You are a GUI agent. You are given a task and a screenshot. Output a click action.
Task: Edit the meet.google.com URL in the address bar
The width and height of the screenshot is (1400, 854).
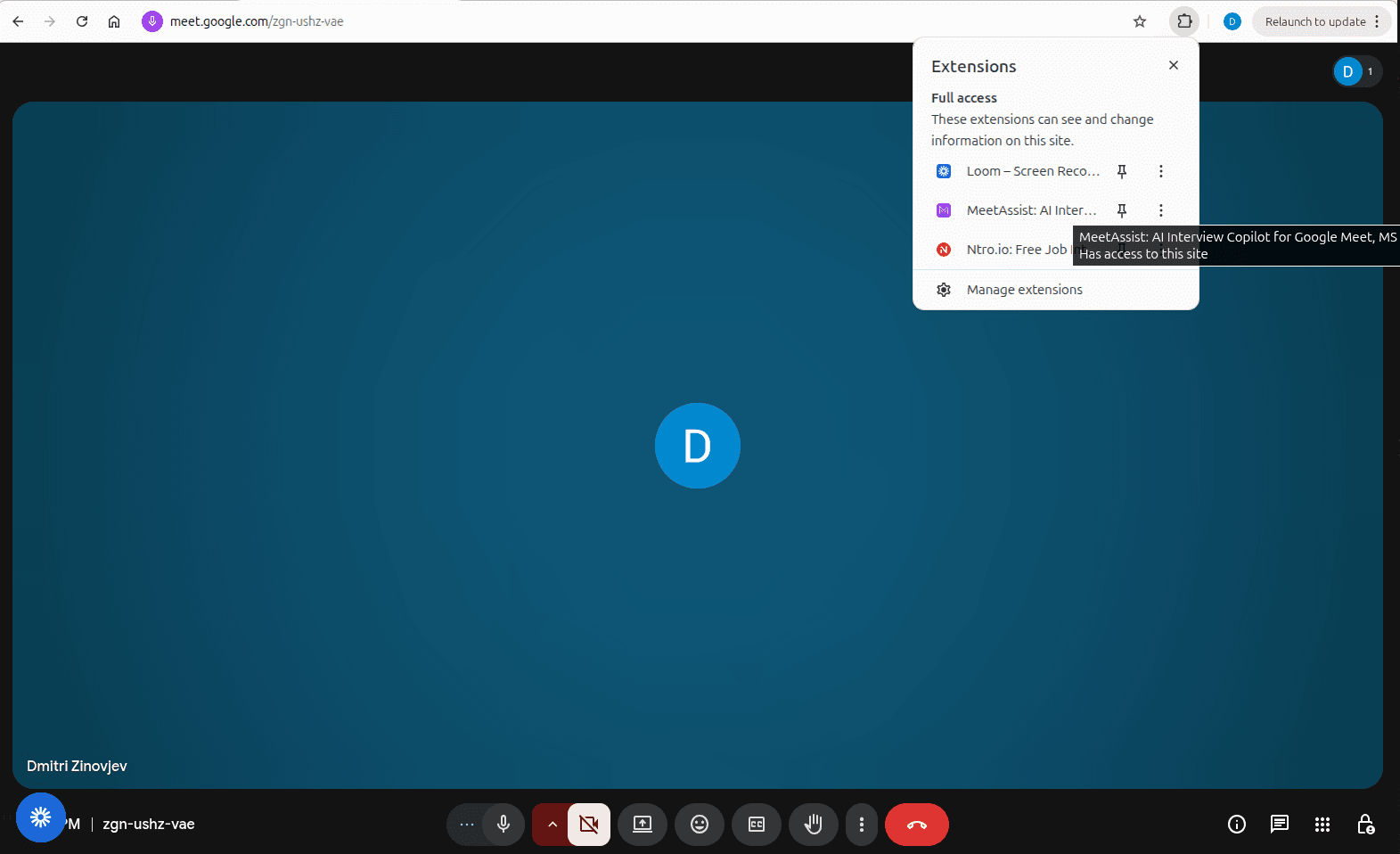tap(257, 21)
